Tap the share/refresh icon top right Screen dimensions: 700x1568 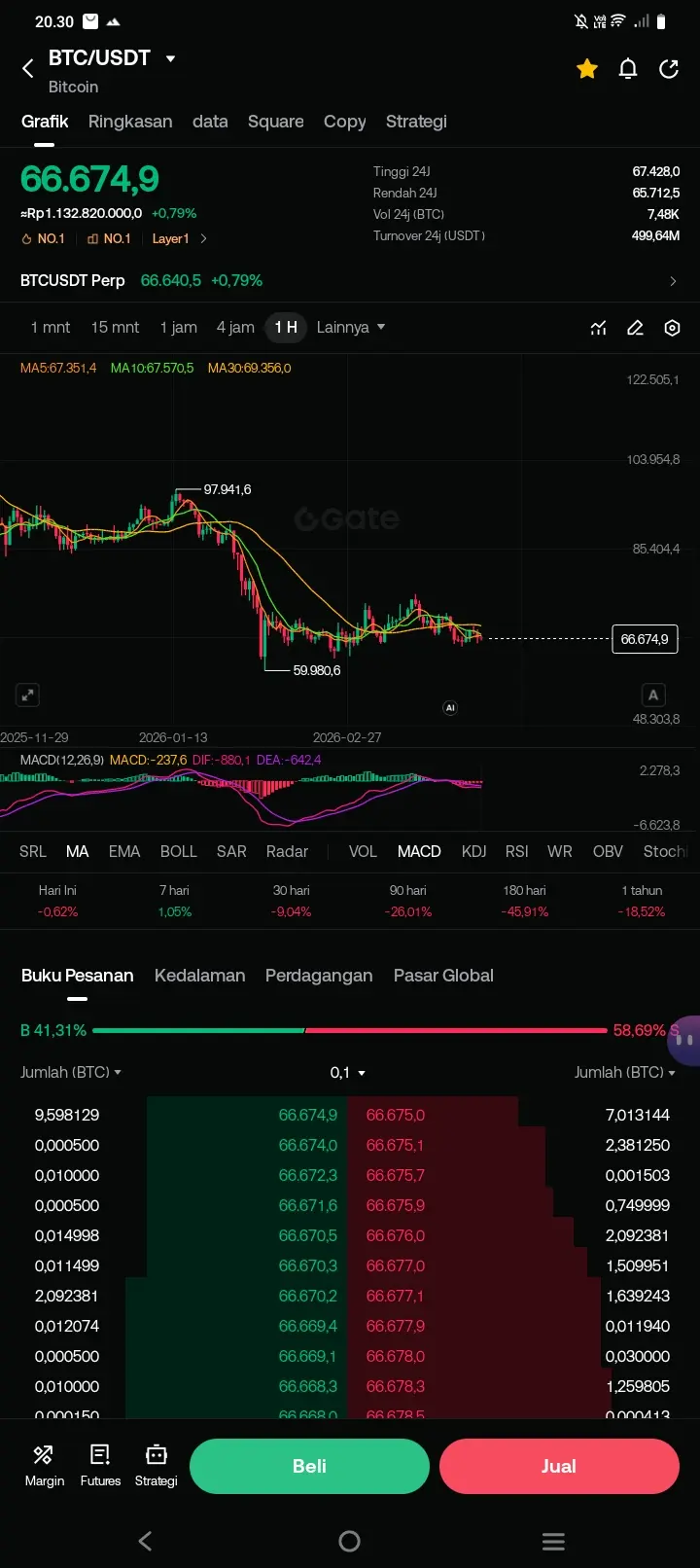(669, 68)
